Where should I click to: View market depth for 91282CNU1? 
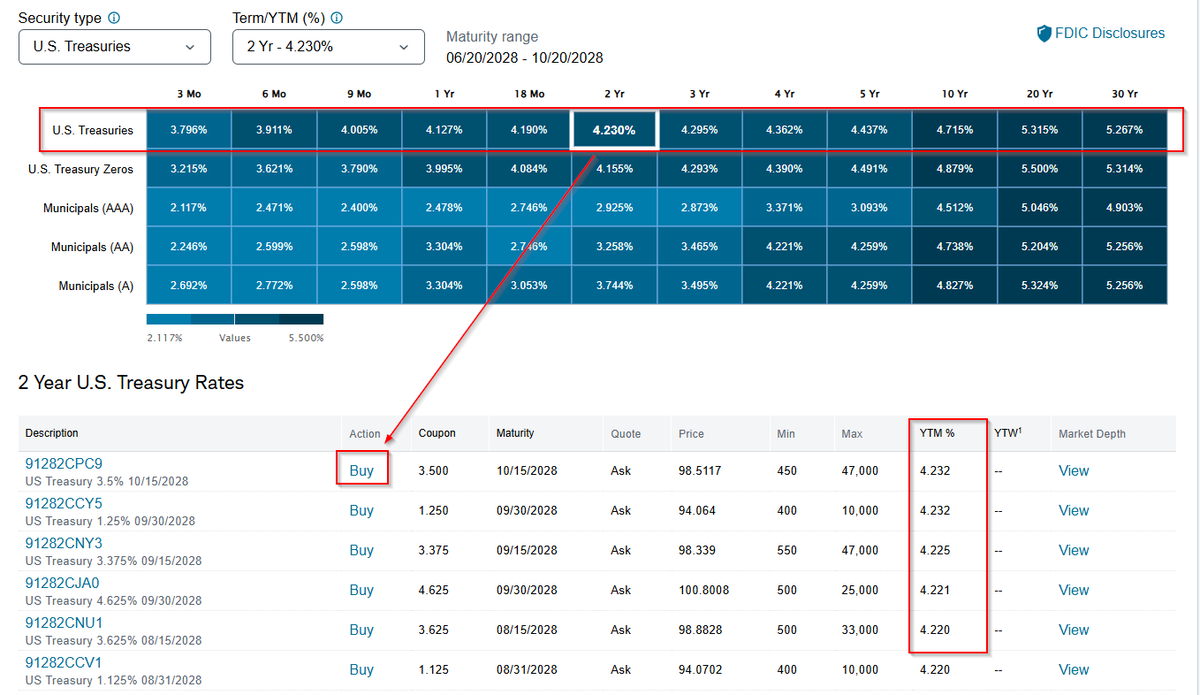1074,630
